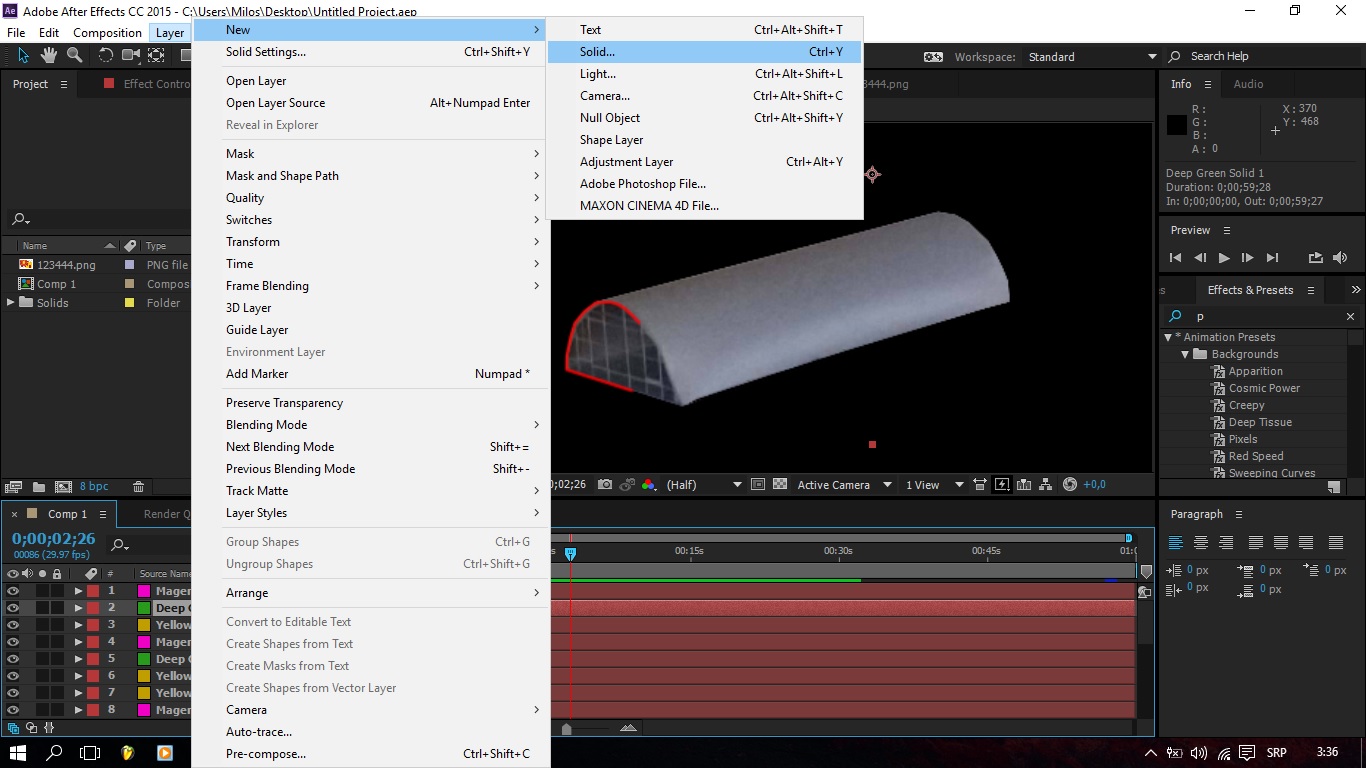This screenshot has width=1366, height=768.
Task: Switch to the Render Queue tab
Action: pyautogui.click(x=167, y=514)
